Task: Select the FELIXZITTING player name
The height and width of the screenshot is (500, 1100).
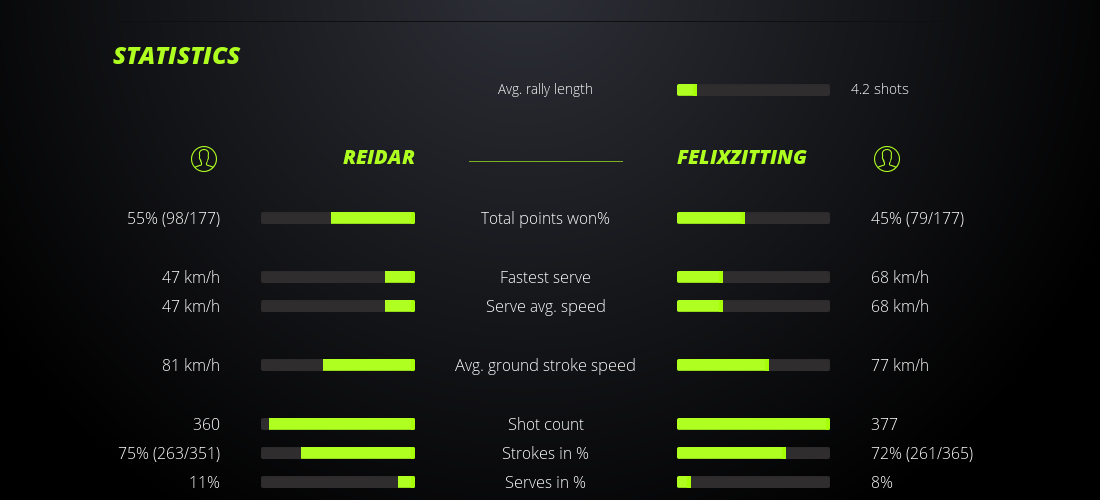Action: tap(742, 157)
